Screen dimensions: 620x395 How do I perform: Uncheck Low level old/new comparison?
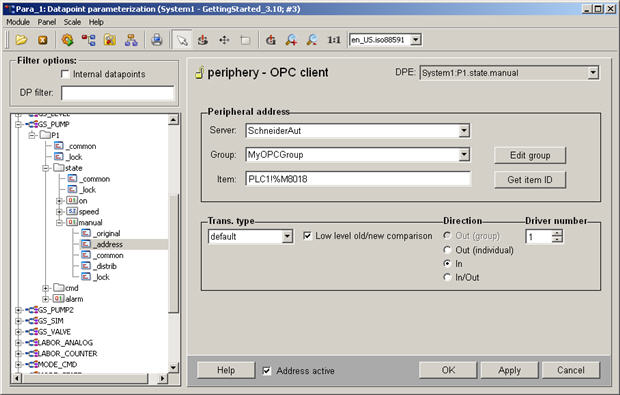coord(307,236)
